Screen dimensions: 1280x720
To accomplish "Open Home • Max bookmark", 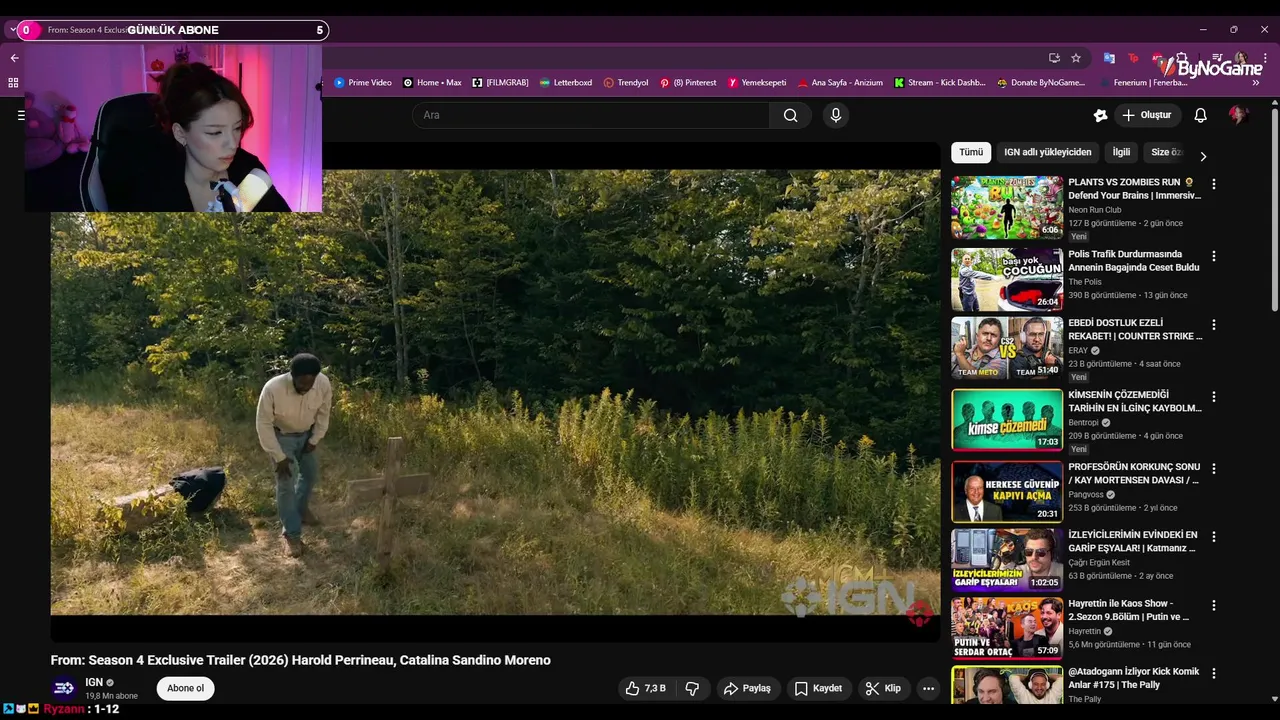I will click(432, 83).
